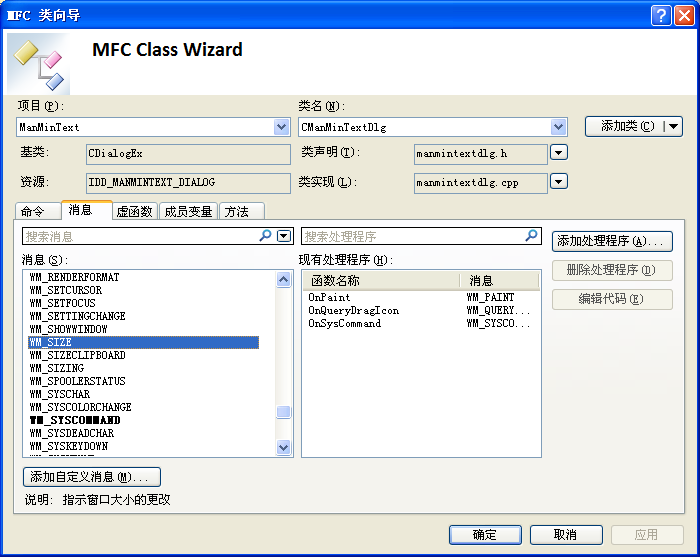
Task: Click 编辑代码 button
Action: click(x=612, y=299)
